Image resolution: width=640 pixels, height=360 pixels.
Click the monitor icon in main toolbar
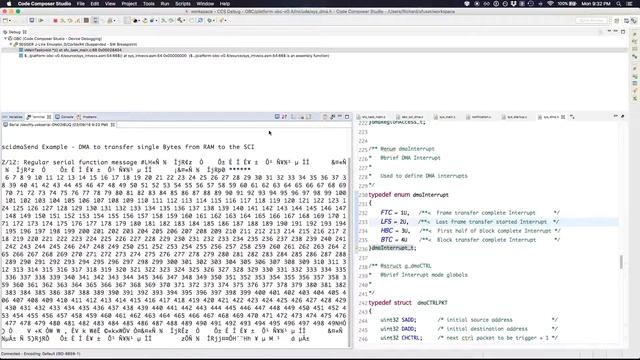point(31,20)
